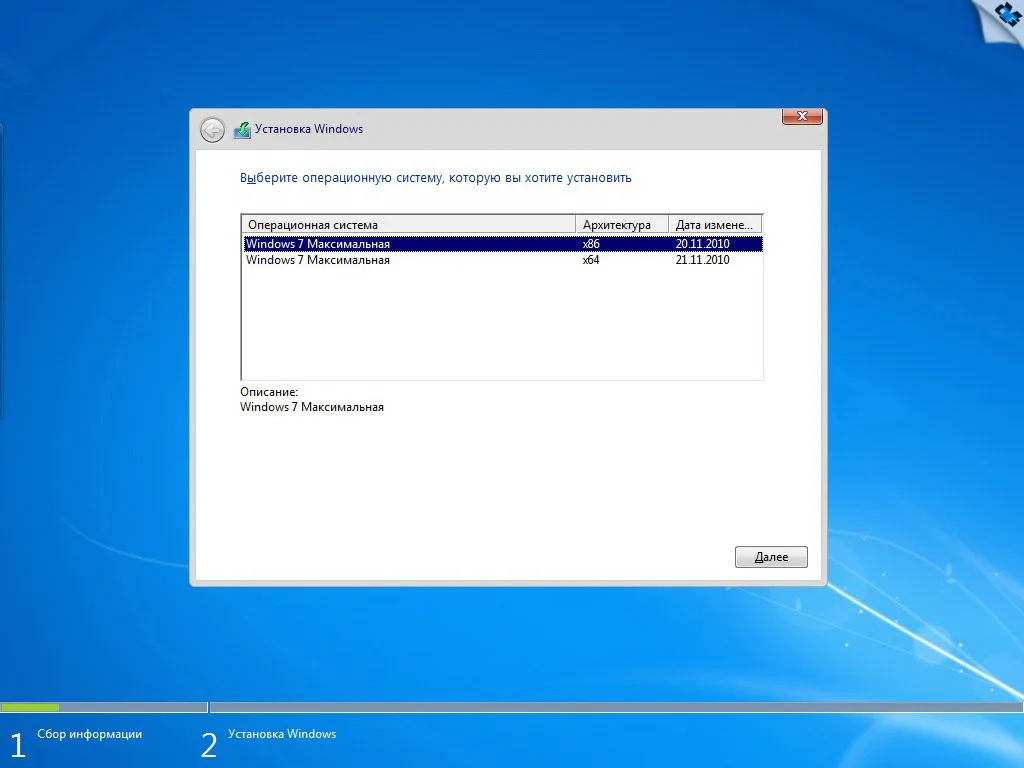
Task: Click the Выберите операционную систему heading
Action: (x=436, y=178)
